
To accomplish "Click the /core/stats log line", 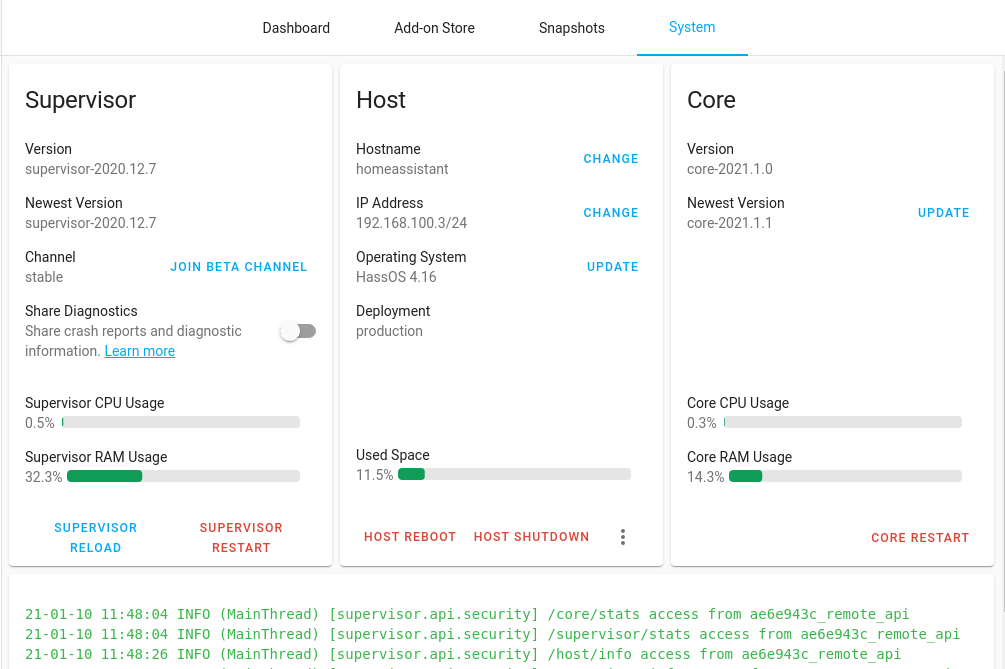I will click(467, 614).
